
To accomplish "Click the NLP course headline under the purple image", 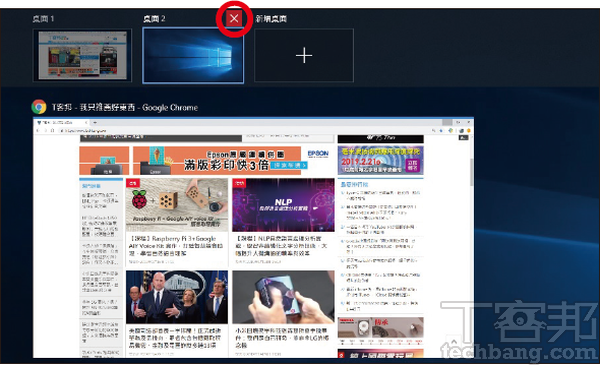I will (281, 246).
